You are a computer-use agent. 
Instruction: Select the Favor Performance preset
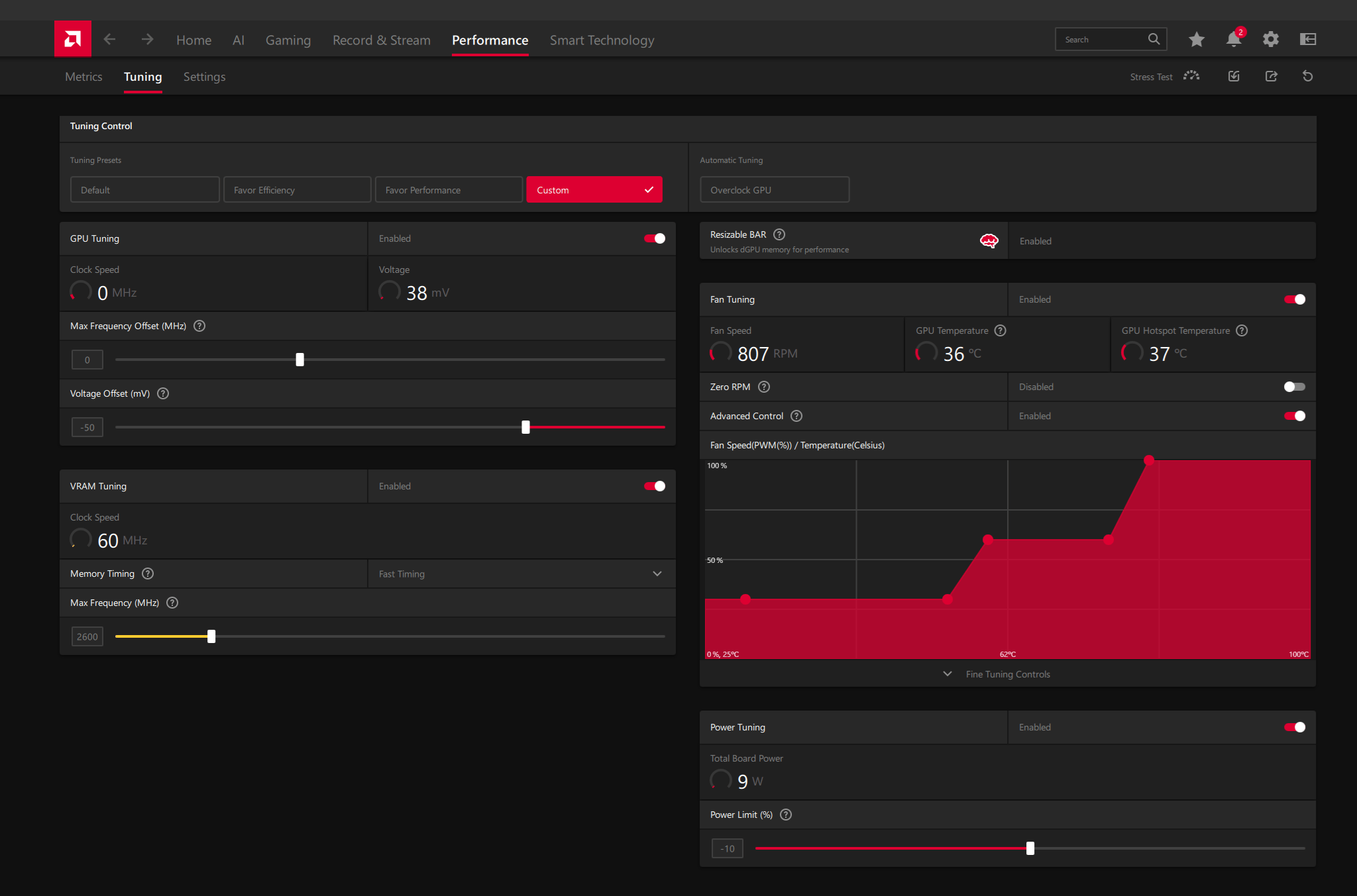click(x=449, y=189)
